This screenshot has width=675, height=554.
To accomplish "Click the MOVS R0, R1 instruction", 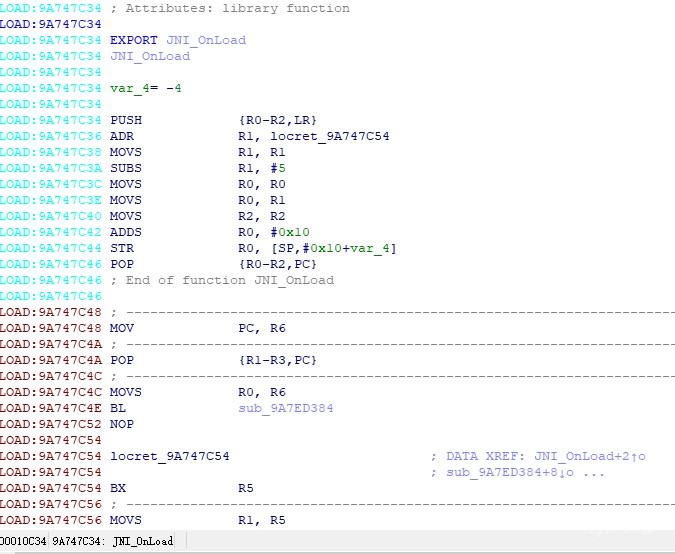I will coord(198,200).
